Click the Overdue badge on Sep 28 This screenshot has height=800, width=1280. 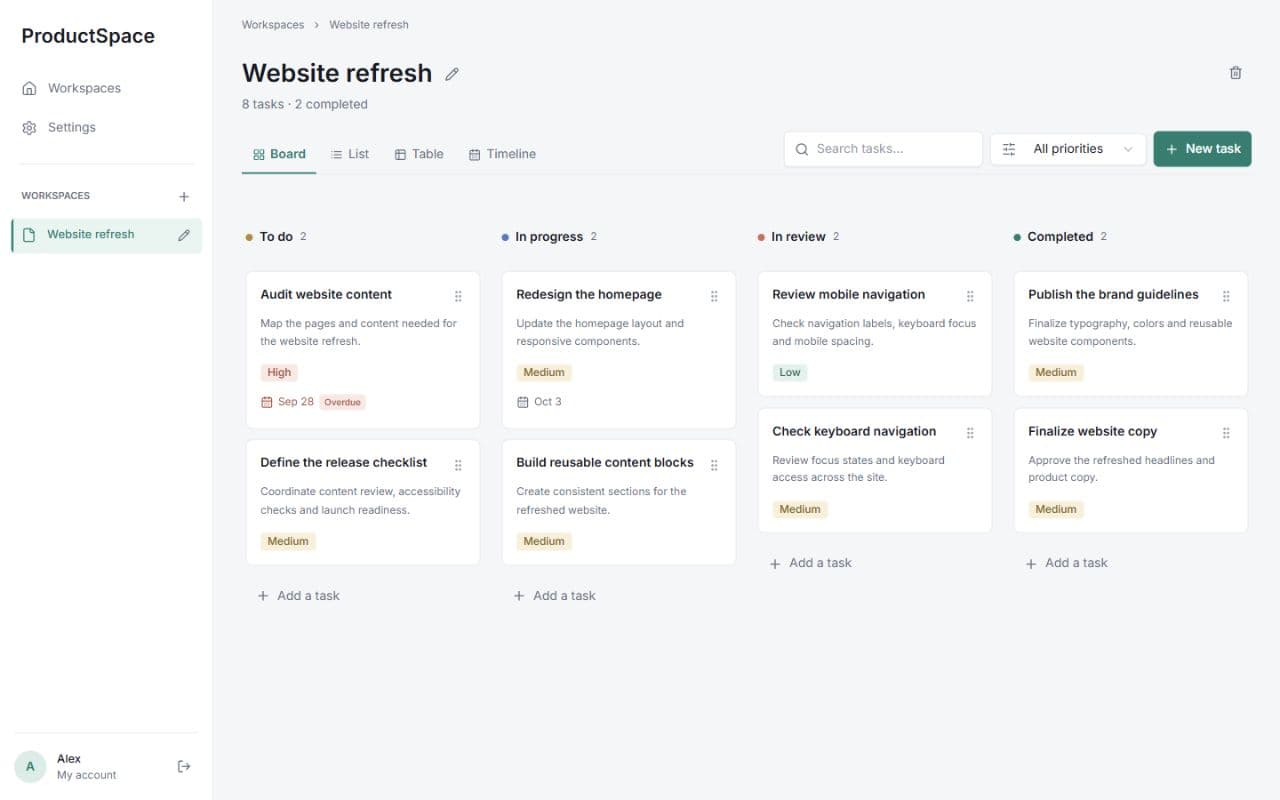click(x=343, y=402)
